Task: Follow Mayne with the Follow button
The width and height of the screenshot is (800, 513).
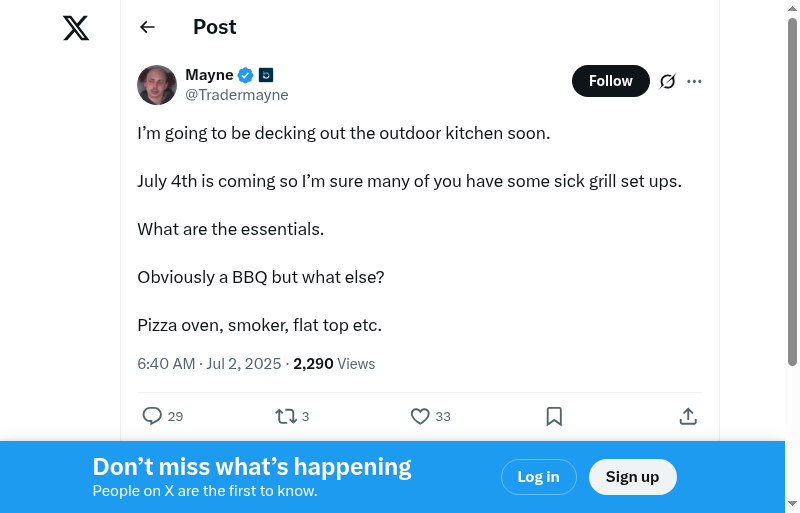Action: (x=610, y=81)
